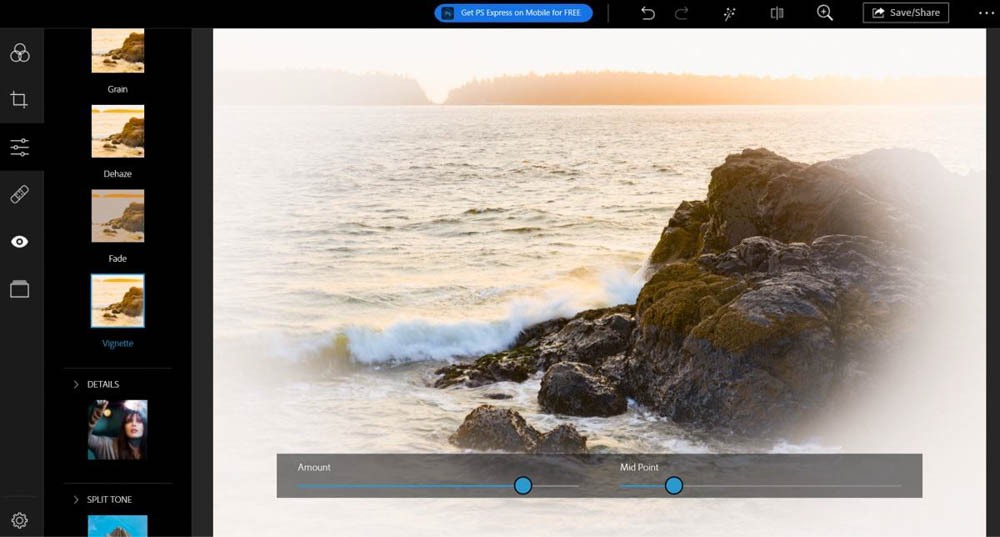Open the Adjustments sliders panel icon
The width and height of the screenshot is (1000, 537).
(20, 147)
